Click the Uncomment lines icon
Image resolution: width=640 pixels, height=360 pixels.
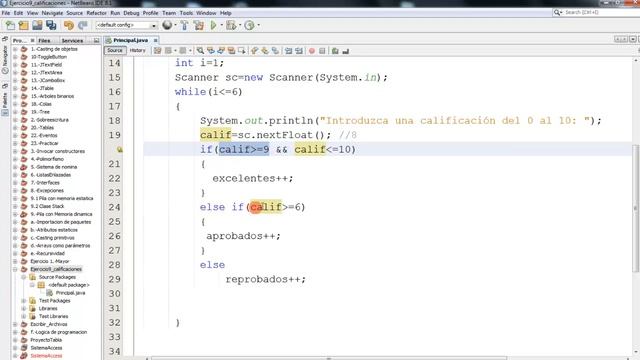(346, 51)
